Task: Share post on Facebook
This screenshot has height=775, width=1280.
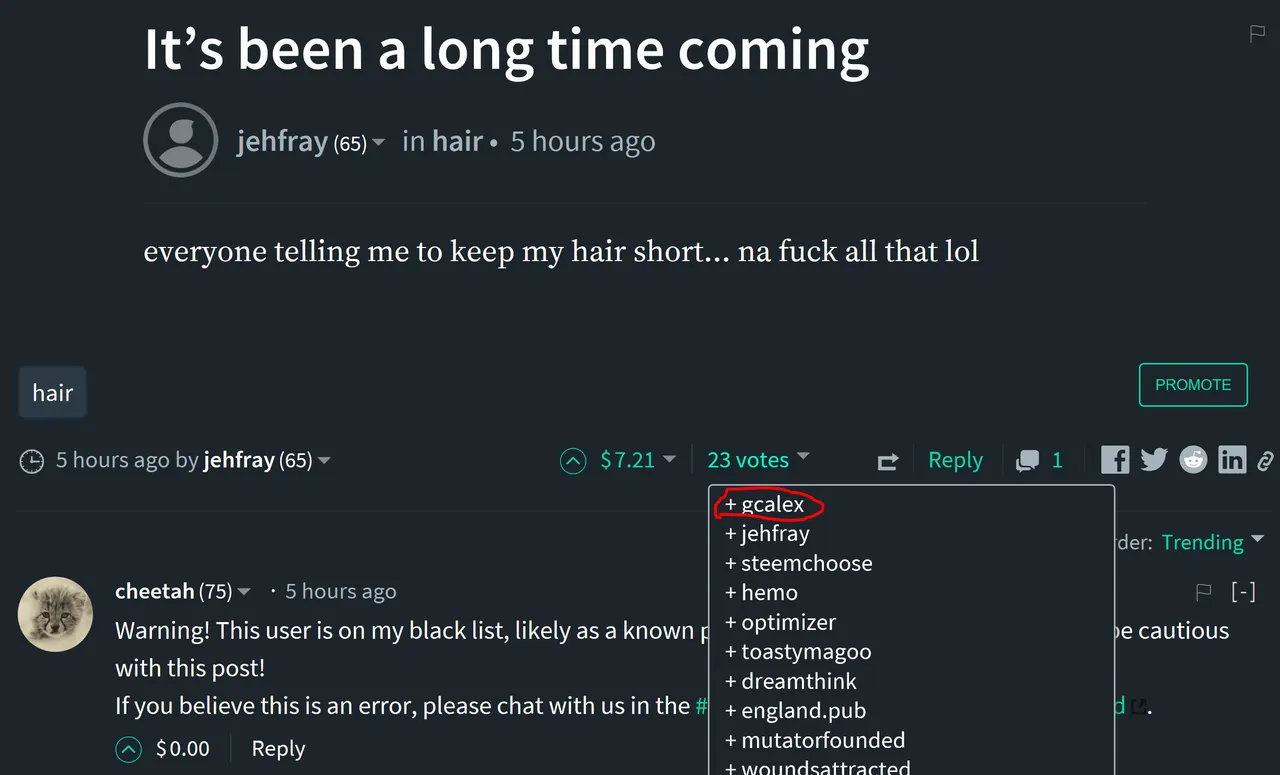Action: [1115, 460]
